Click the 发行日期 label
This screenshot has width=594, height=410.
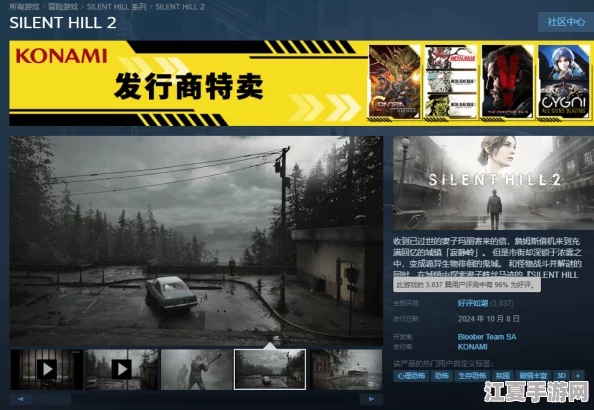(406, 319)
